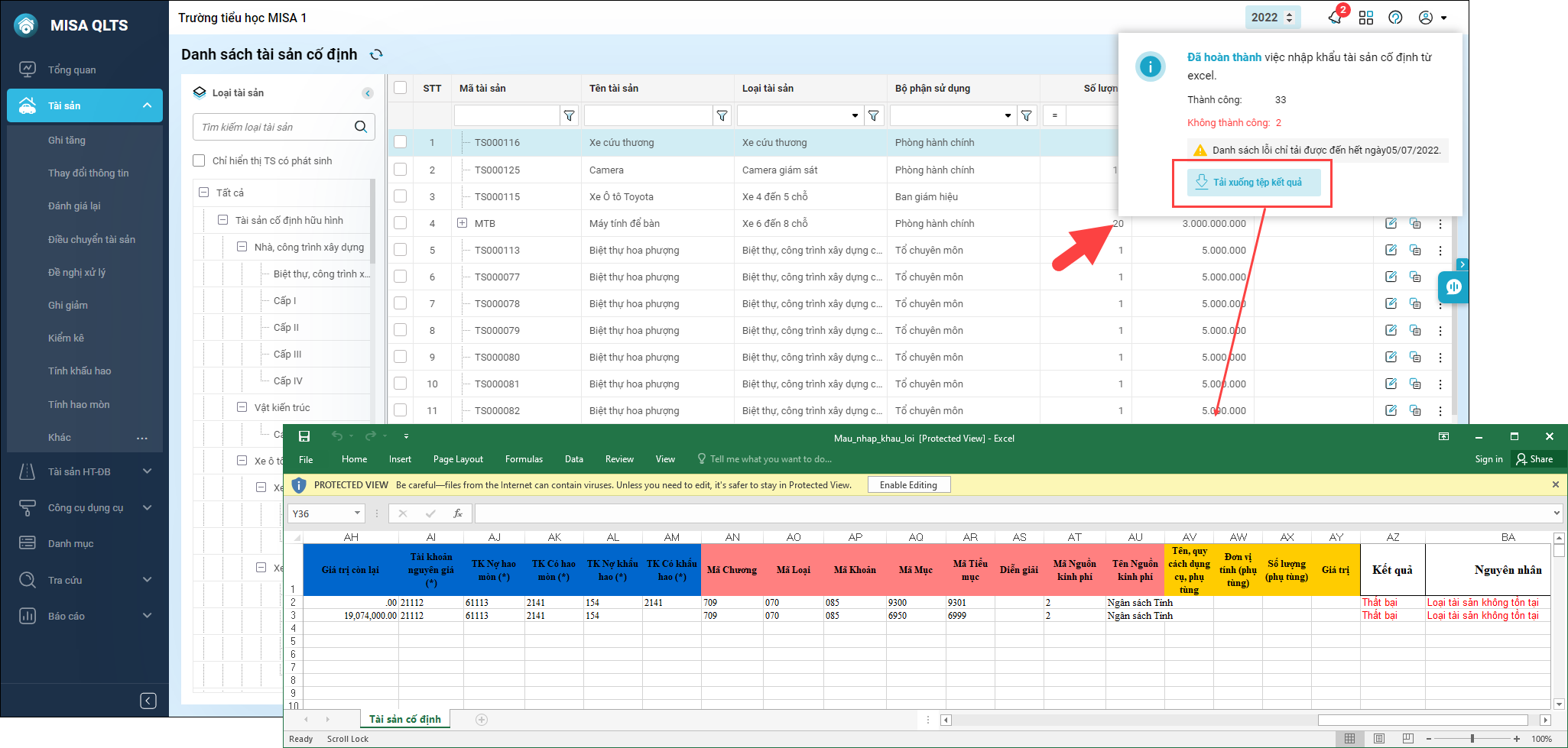Refresh the fixed asset list
Viewport: 1568px width, 748px height.
coord(376,54)
